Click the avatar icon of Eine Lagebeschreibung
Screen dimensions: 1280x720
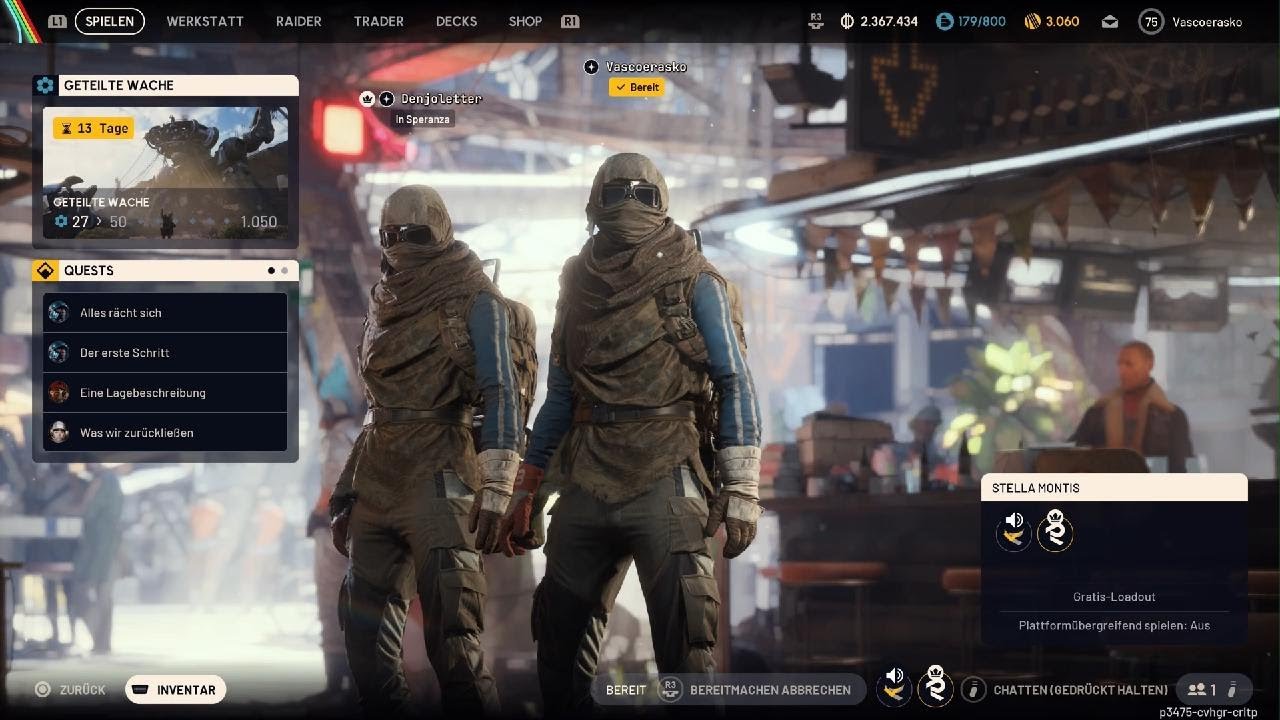[x=59, y=393]
